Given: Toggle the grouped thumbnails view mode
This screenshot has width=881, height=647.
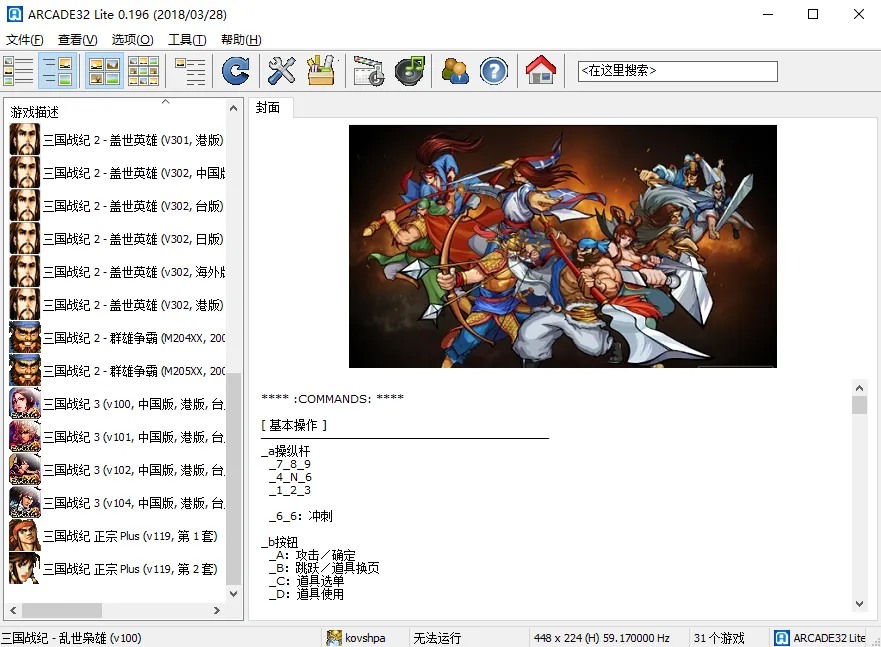Looking at the screenshot, I should point(143,71).
